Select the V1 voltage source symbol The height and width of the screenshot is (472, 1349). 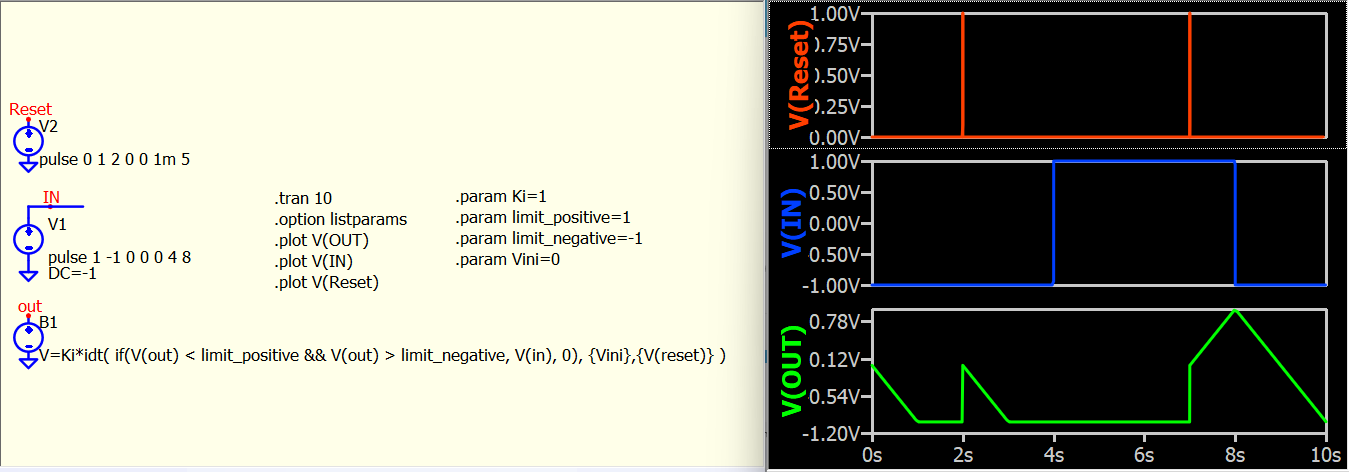[28, 238]
